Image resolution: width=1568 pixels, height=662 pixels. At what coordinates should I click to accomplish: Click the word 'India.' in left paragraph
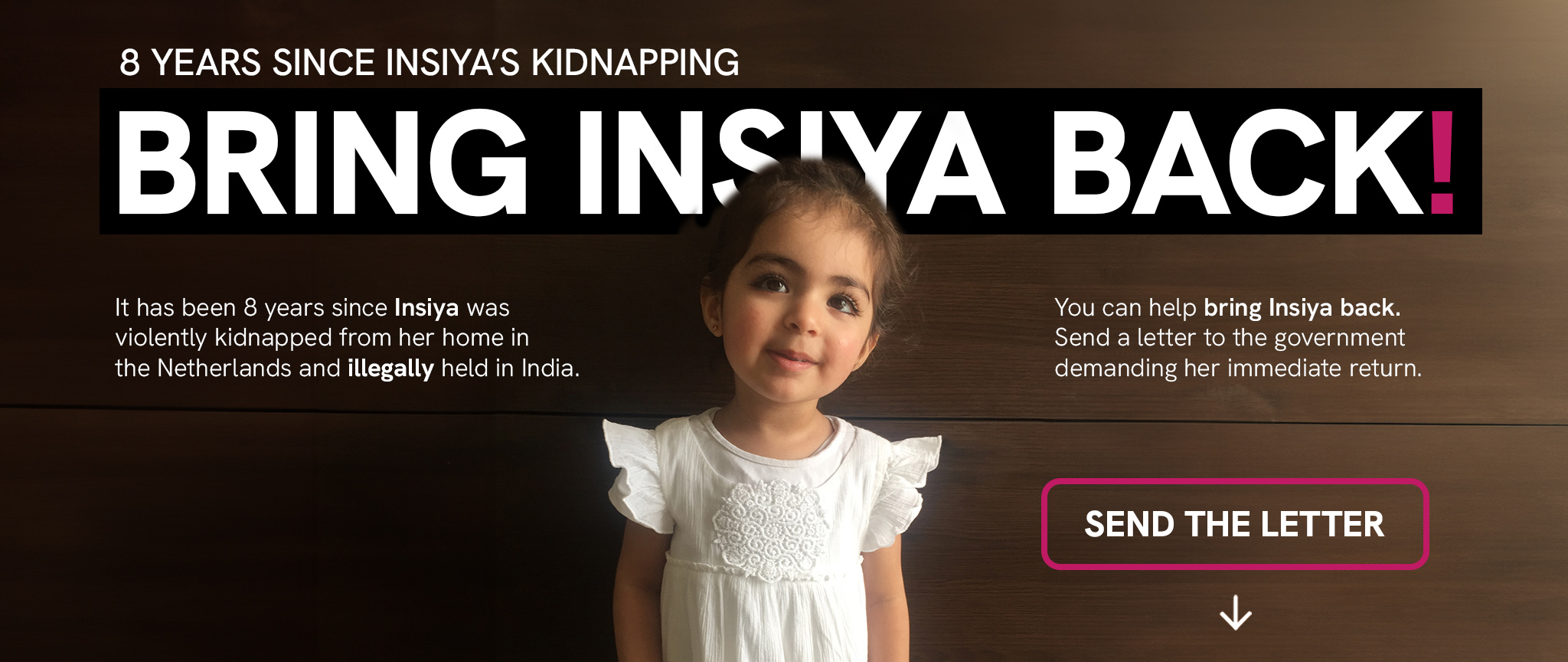550,369
